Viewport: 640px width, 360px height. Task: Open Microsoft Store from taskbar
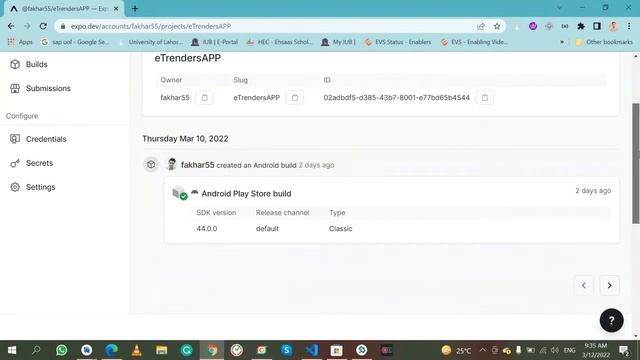click(336, 350)
